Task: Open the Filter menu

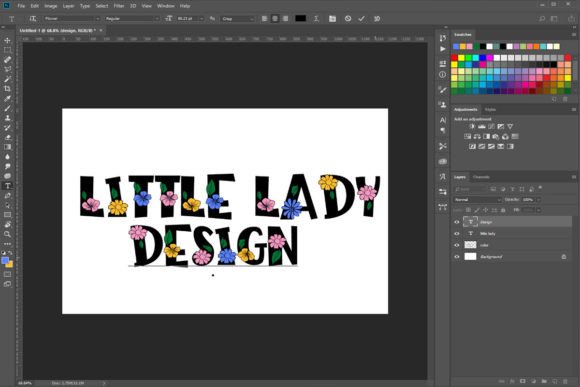Action: [x=119, y=6]
